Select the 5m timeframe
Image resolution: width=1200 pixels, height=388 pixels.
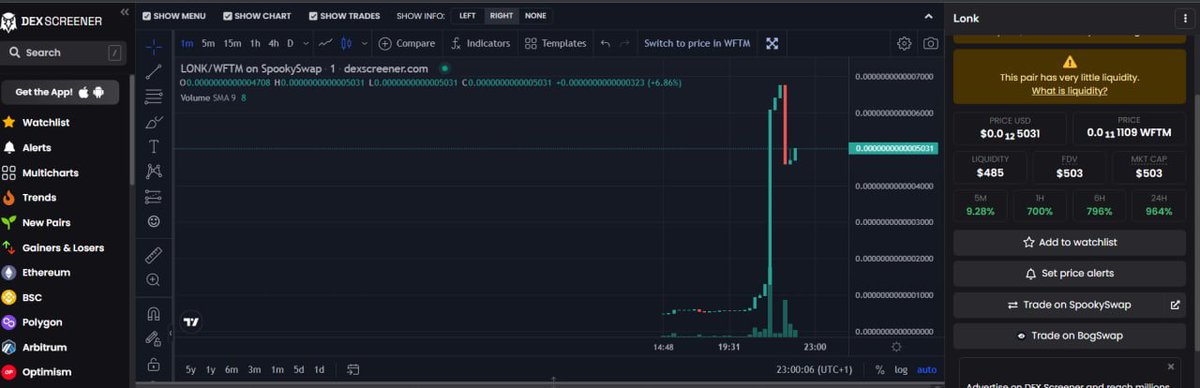click(x=208, y=44)
